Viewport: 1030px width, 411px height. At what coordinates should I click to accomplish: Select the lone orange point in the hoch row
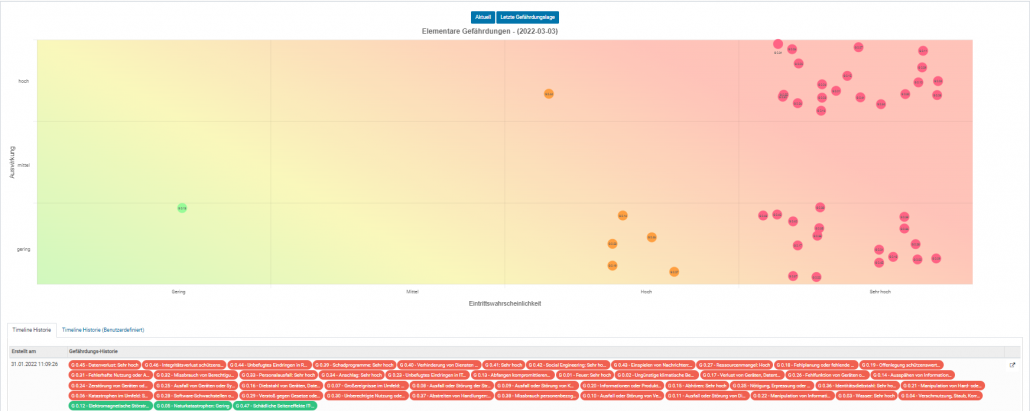pyautogui.click(x=549, y=93)
